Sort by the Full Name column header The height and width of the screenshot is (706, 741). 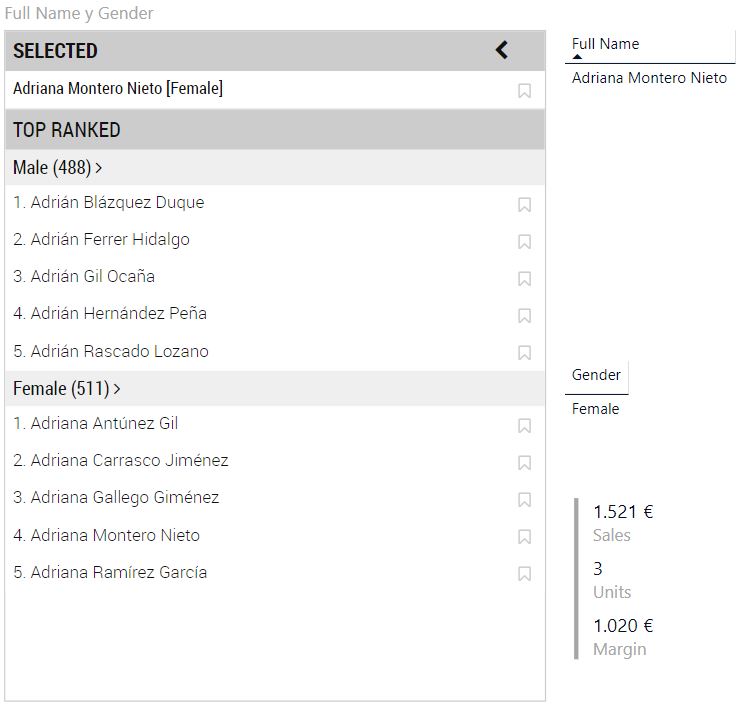coord(605,44)
